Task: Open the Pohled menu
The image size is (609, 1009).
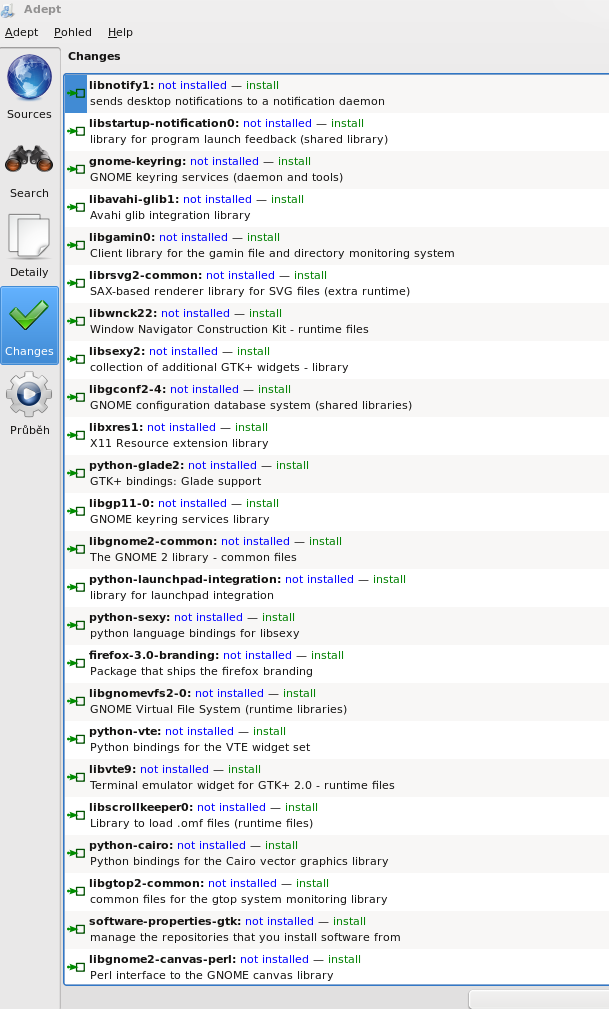Action: coord(73,32)
